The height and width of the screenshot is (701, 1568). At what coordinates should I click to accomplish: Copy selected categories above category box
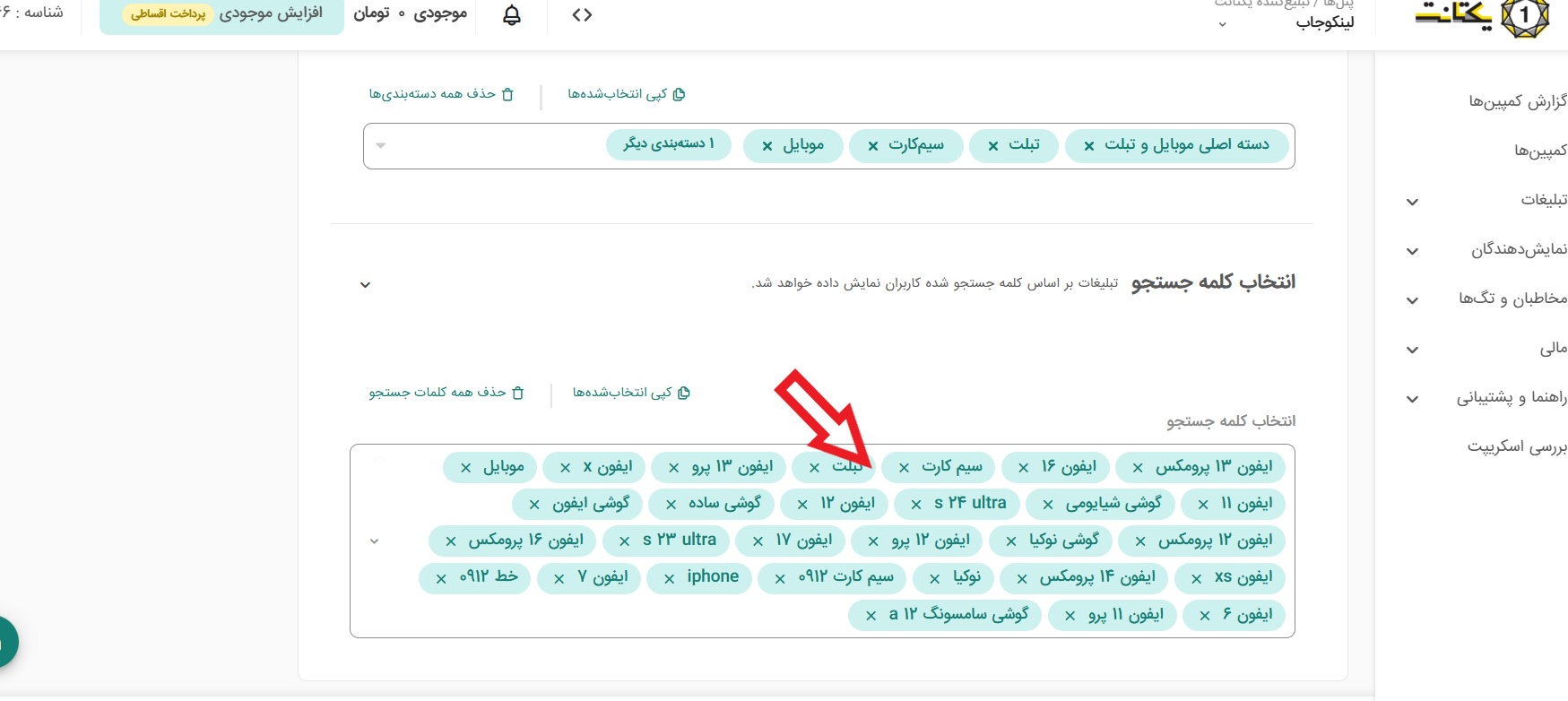pos(679,94)
